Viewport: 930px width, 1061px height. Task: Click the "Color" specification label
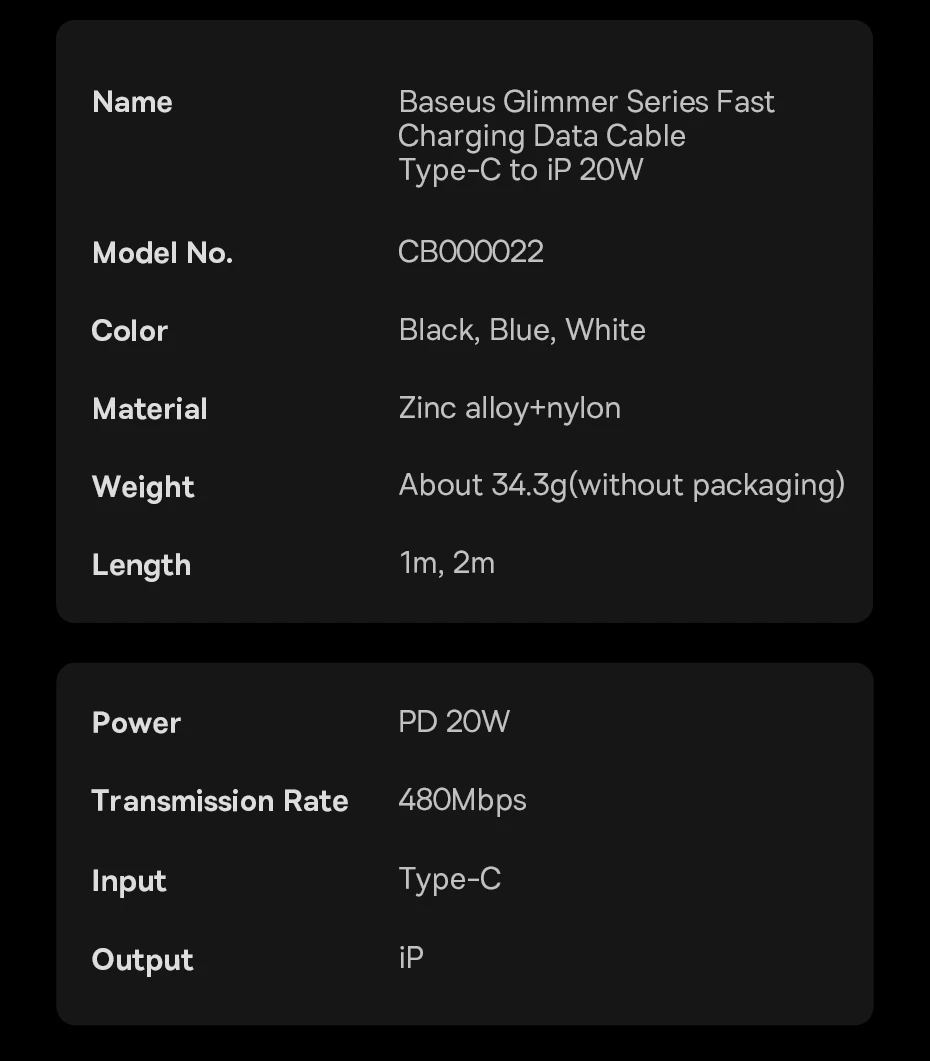point(130,331)
